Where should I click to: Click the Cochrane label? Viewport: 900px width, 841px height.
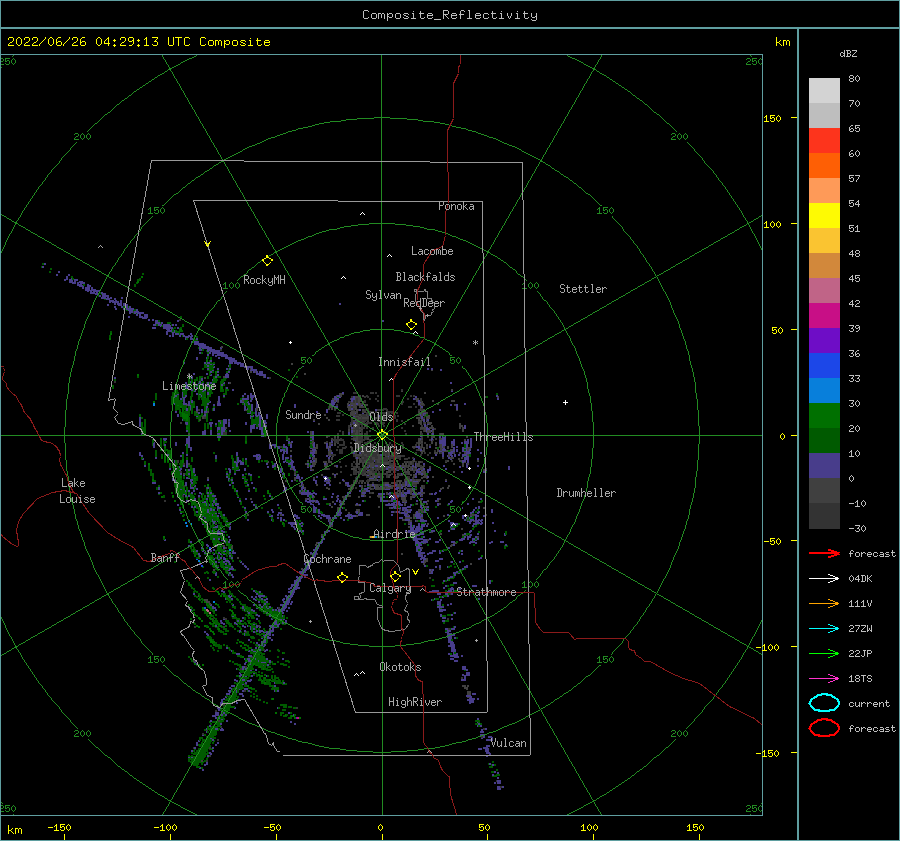click(x=327, y=559)
